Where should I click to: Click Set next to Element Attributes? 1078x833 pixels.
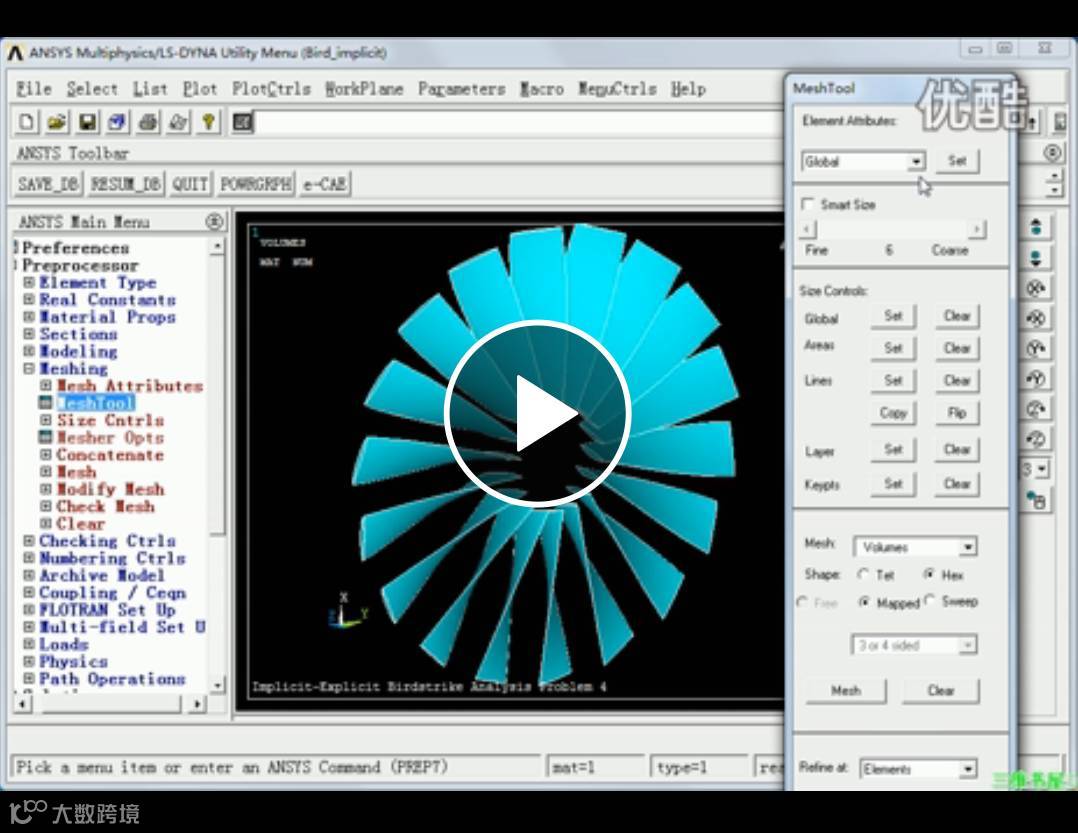click(957, 161)
